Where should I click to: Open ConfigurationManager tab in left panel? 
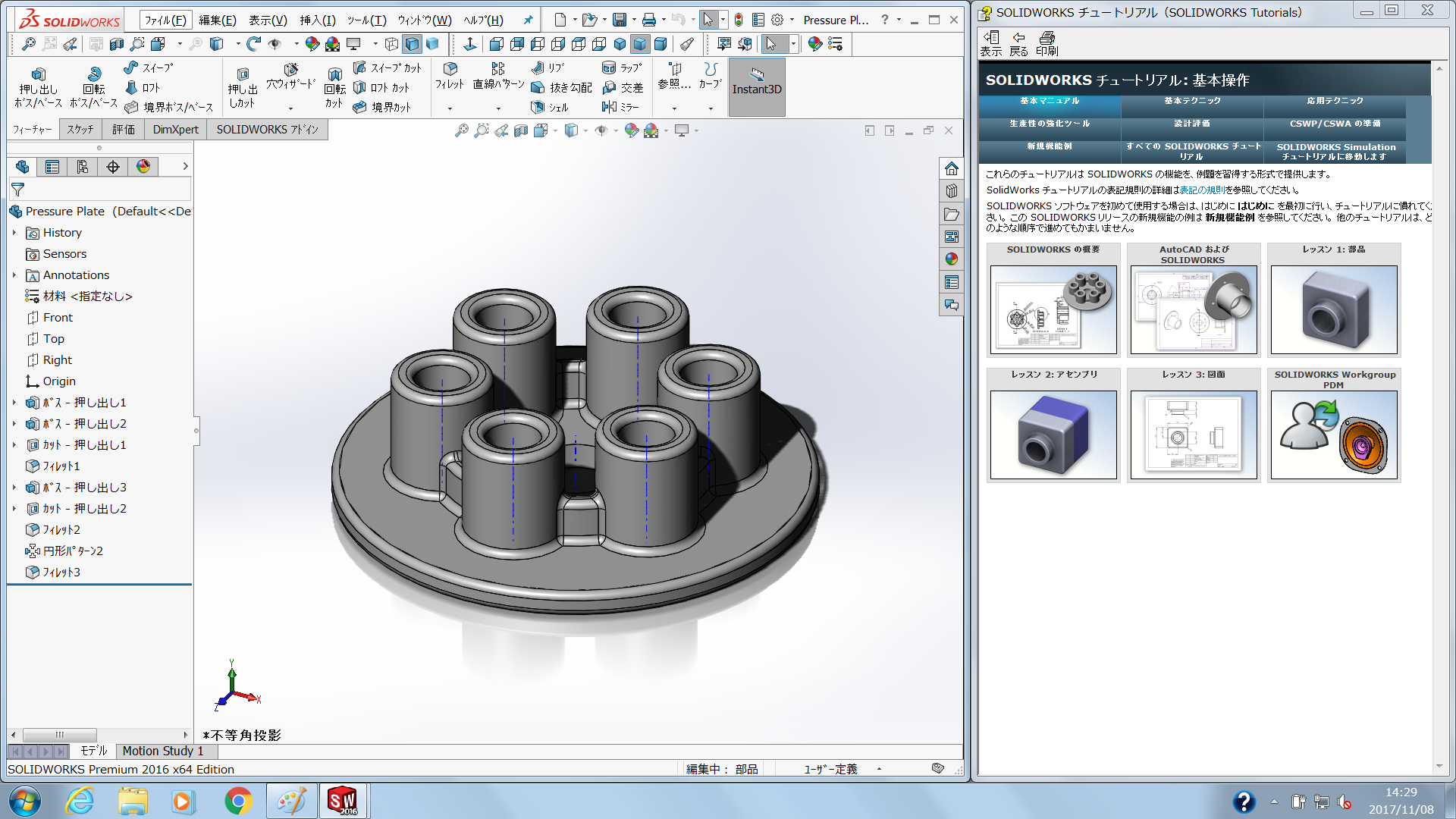pyautogui.click(x=83, y=167)
